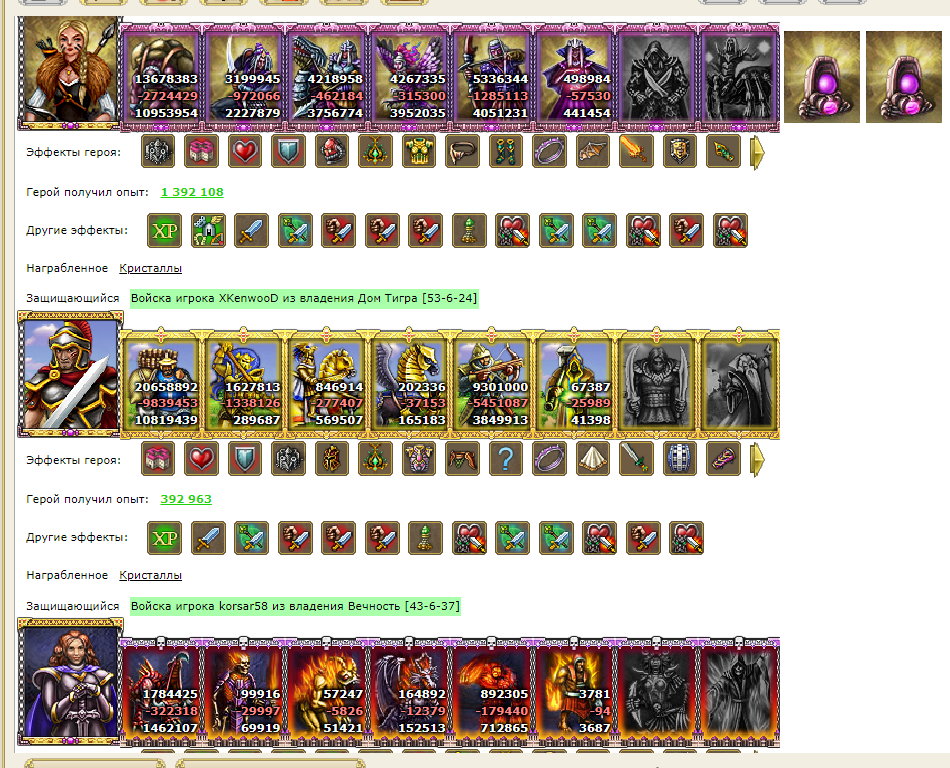Viewport: 950px width, 768px height.
Task: Open the white cone tent effect icon
Action: point(593,458)
